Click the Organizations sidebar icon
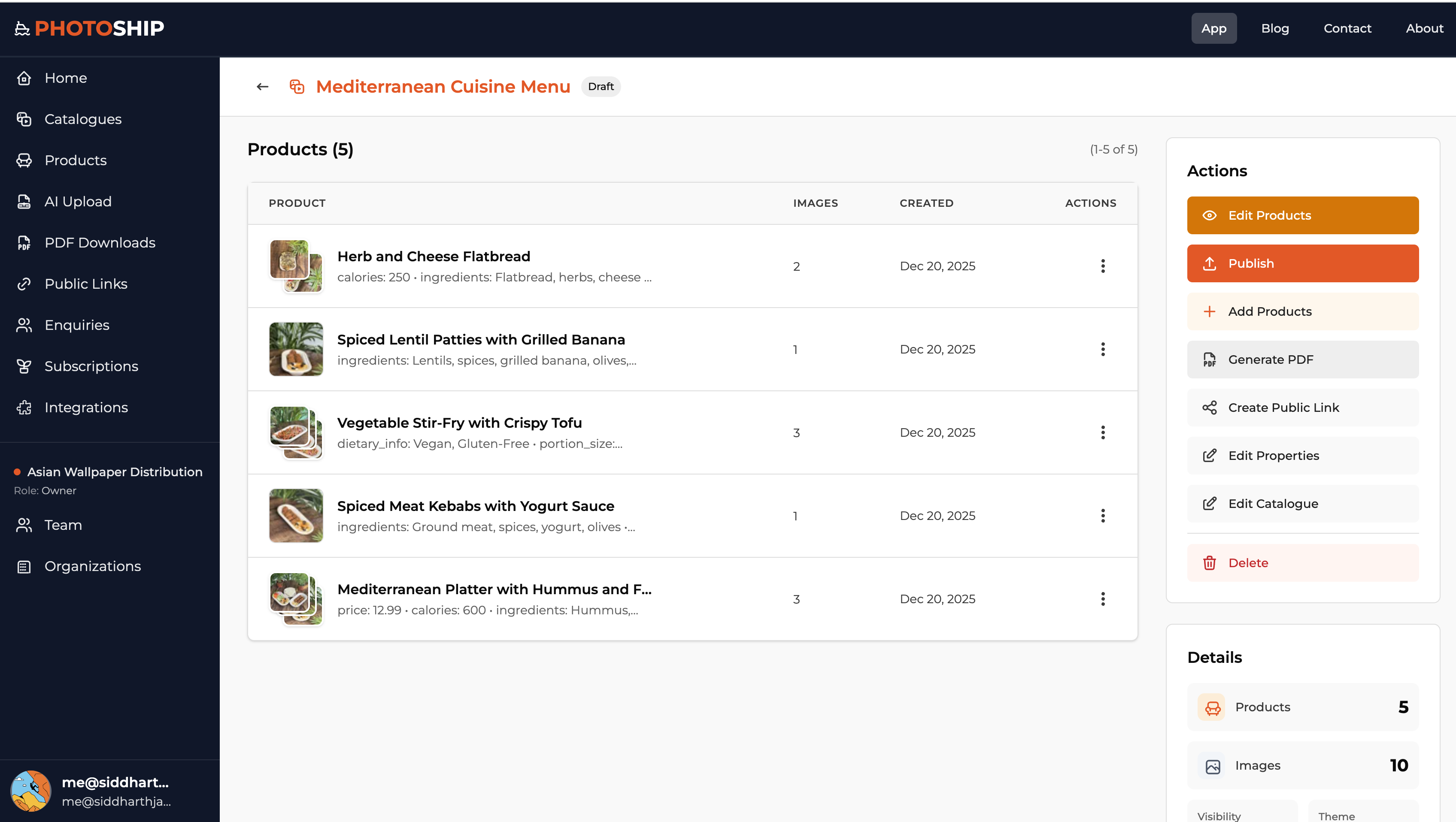This screenshot has width=1456, height=822. pyautogui.click(x=24, y=566)
